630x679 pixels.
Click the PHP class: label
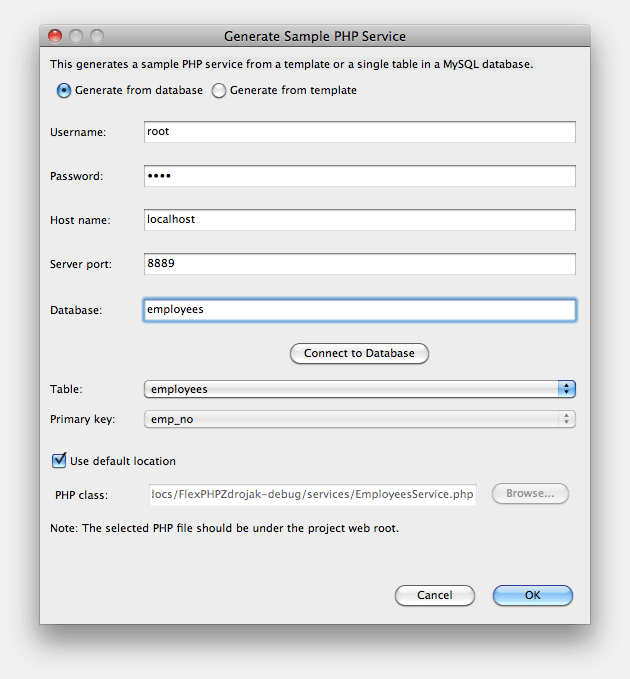81,495
